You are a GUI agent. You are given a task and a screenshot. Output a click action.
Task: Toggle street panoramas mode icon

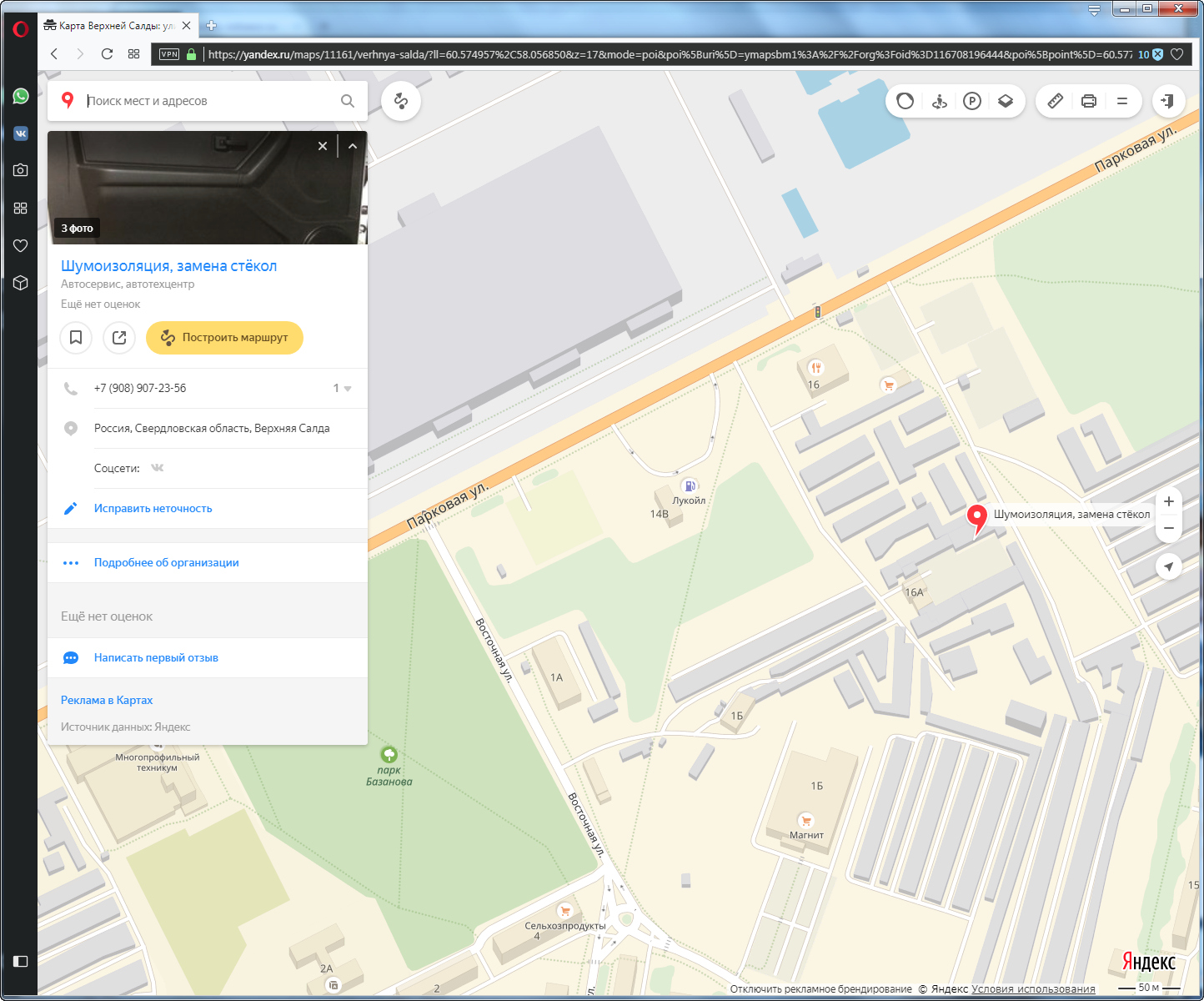(939, 101)
